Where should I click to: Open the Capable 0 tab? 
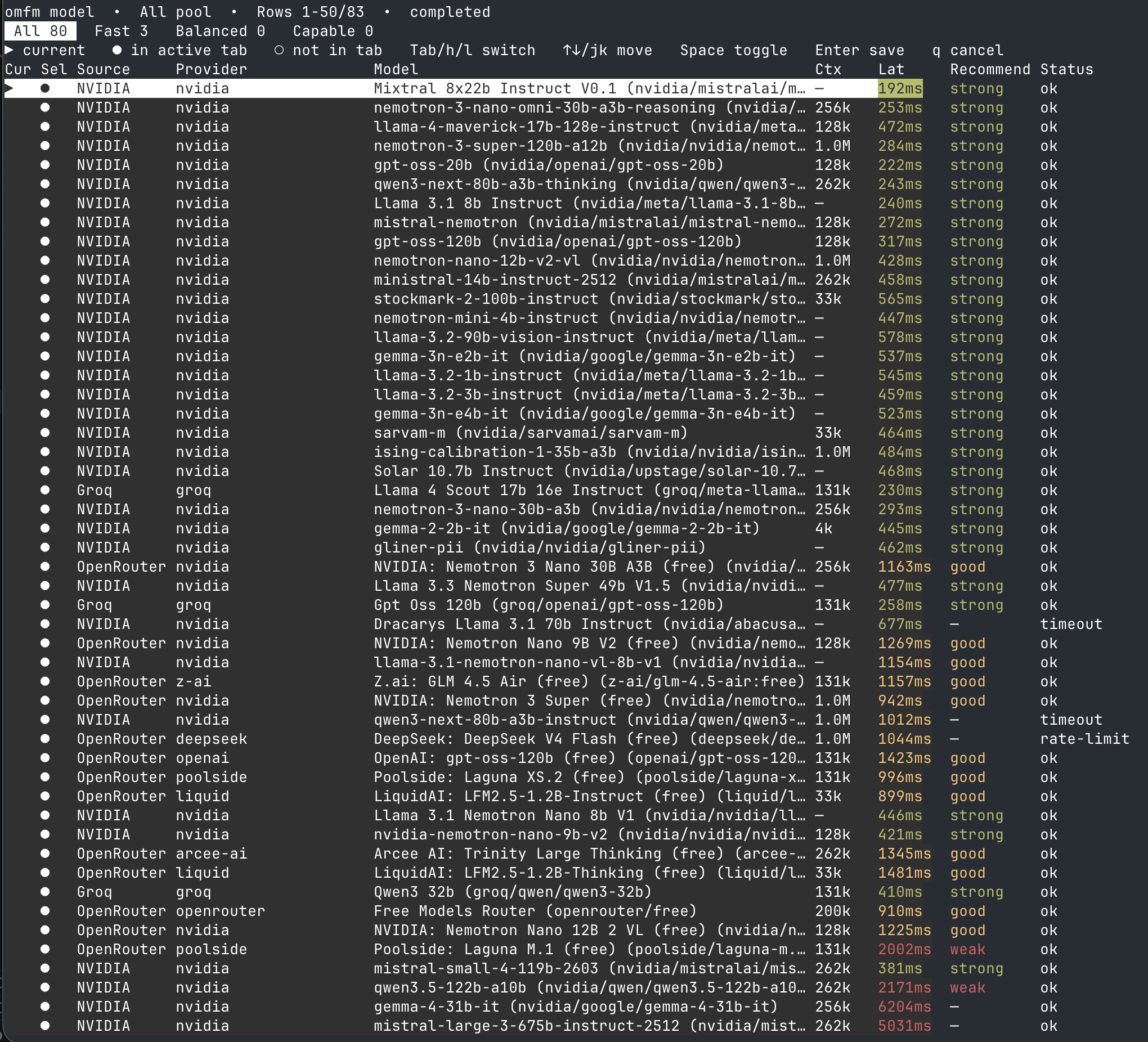(333, 32)
